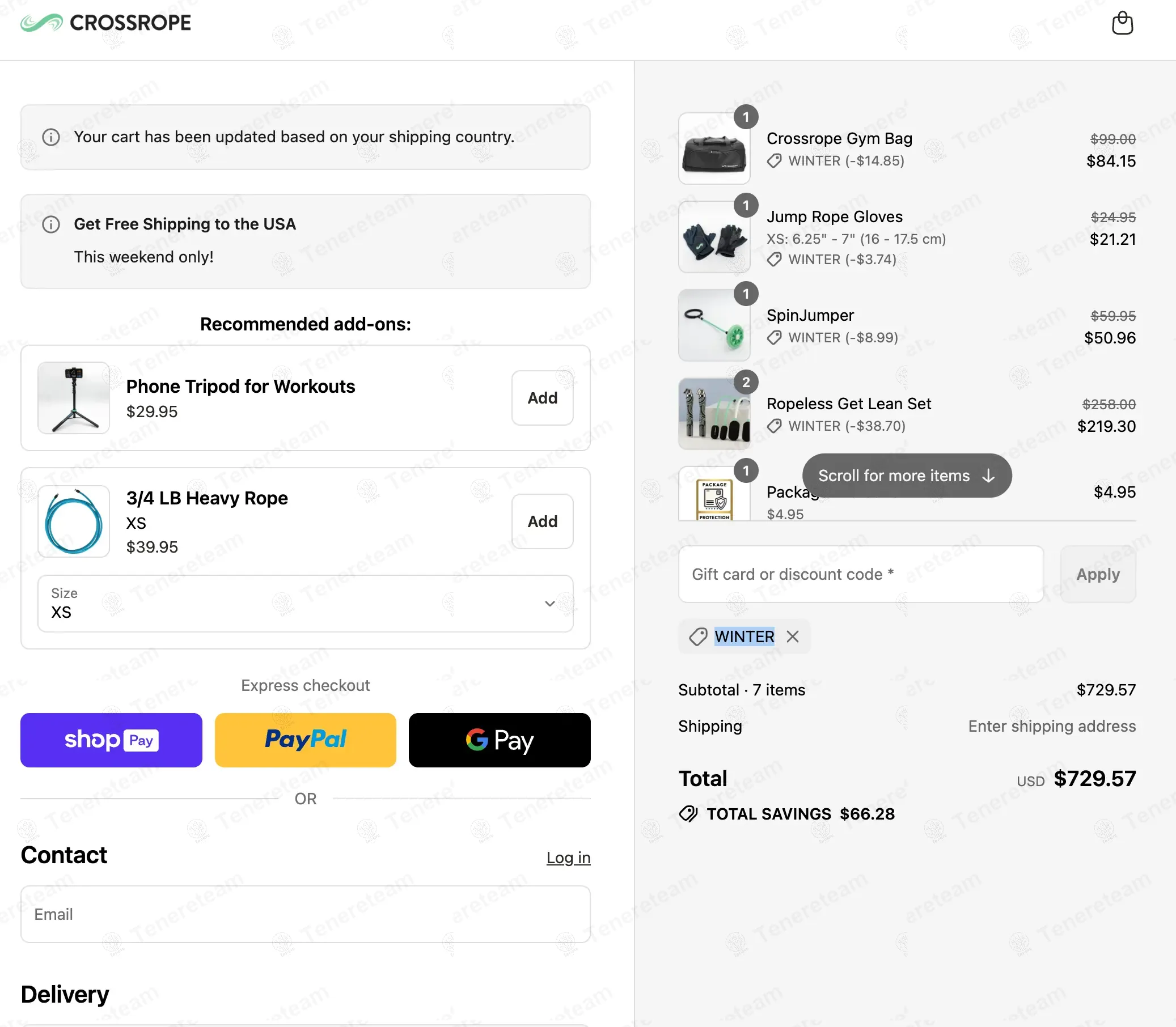Open the Jump Rope Gloves thumbnail
Image resolution: width=1176 pixels, height=1027 pixels.
tap(714, 237)
